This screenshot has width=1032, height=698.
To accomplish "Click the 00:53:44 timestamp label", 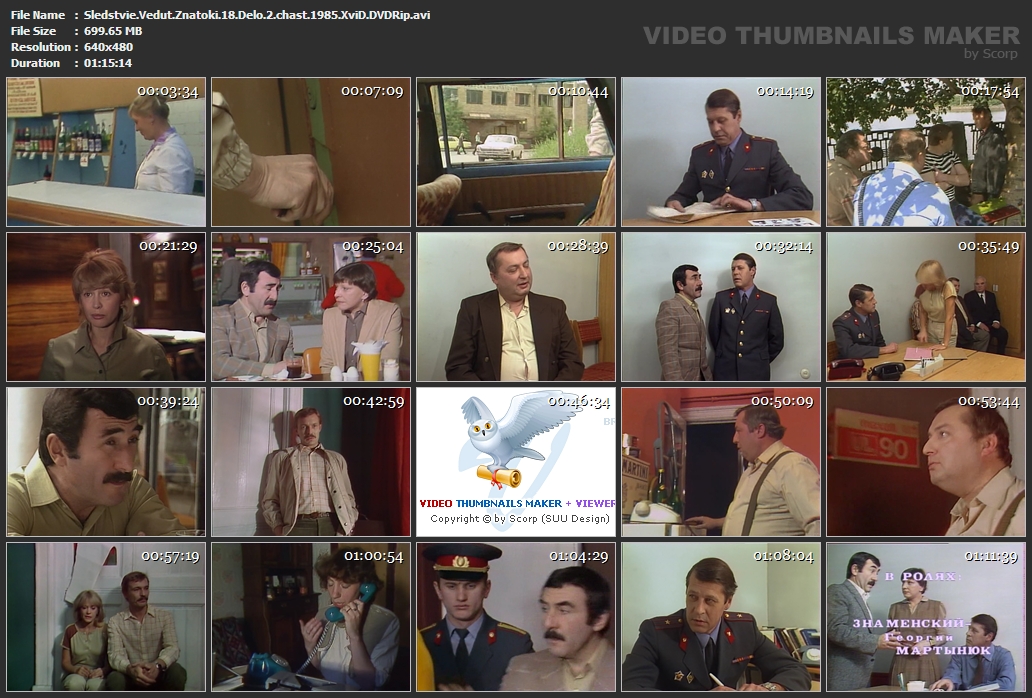I will [988, 401].
